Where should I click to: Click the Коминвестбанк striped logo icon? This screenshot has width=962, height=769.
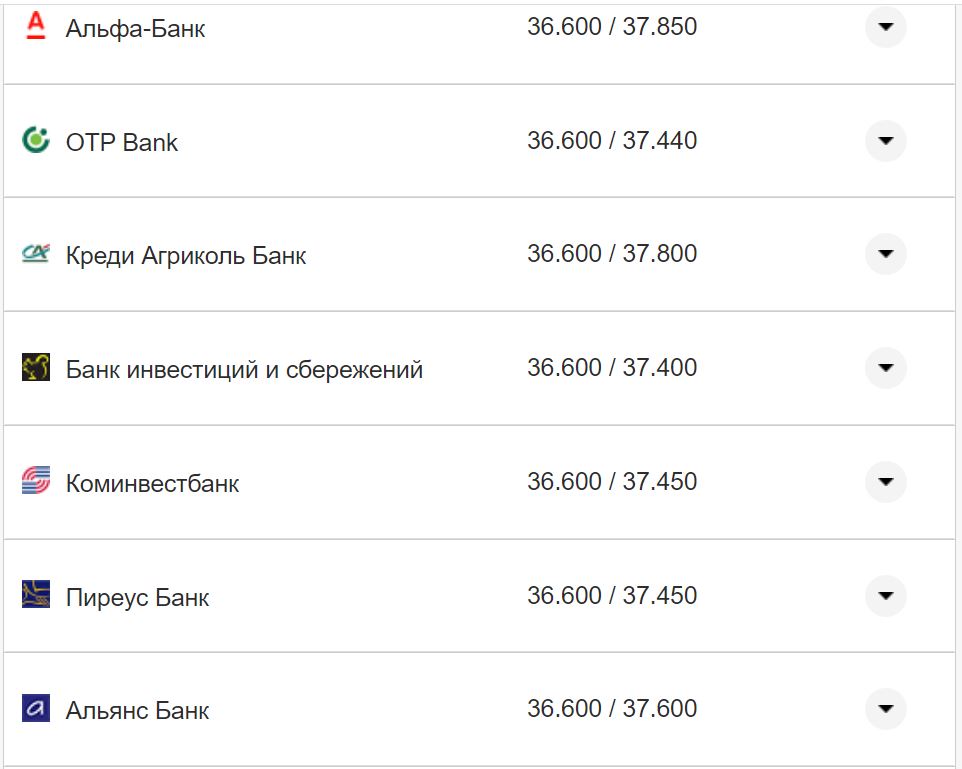coord(35,482)
